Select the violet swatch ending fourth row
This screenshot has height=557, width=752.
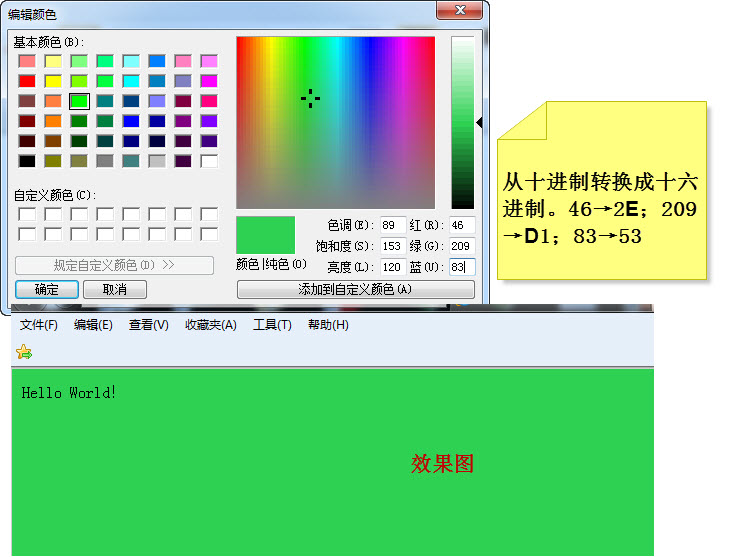point(209,121)
